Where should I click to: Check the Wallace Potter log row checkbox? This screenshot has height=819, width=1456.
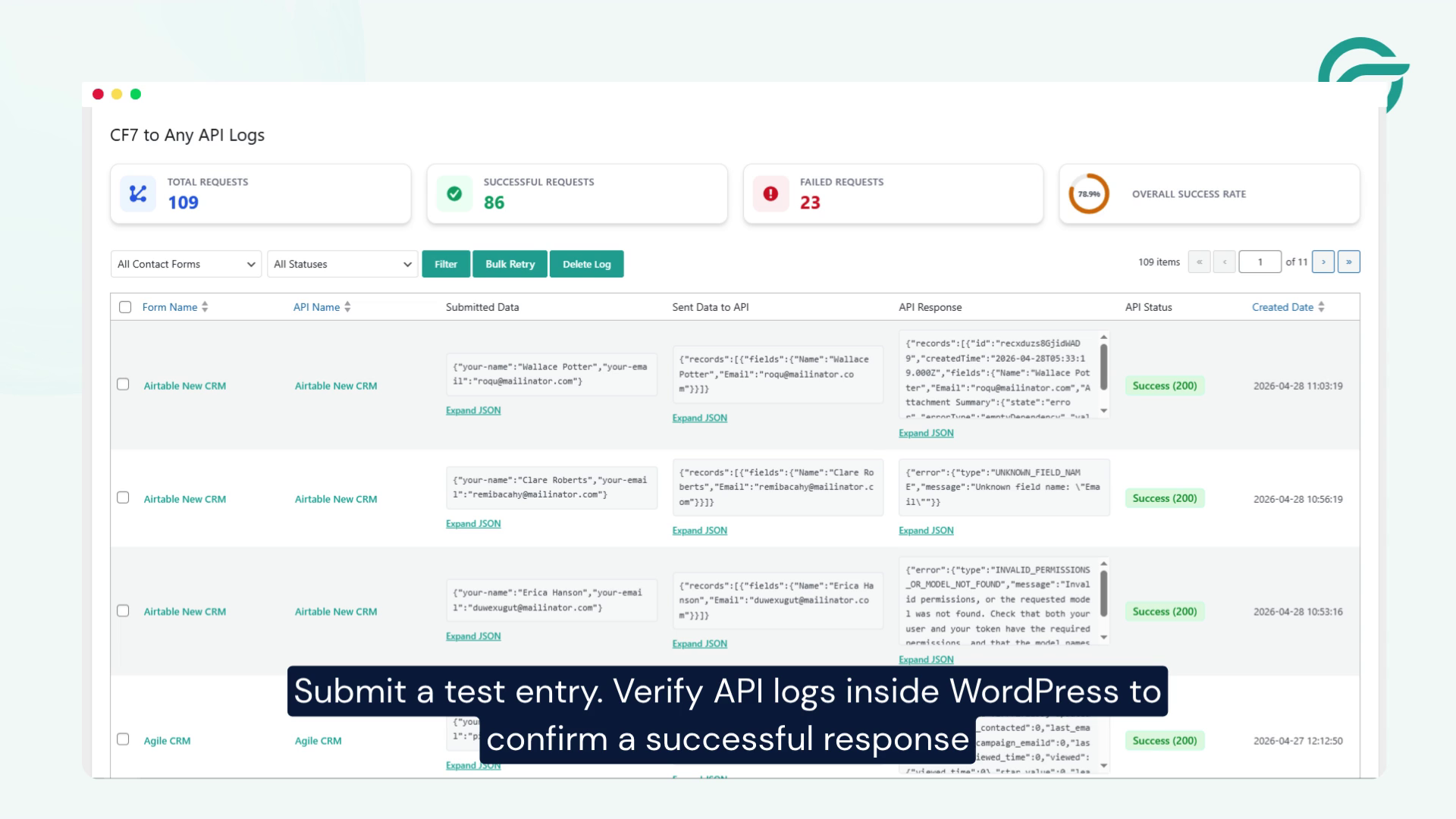[123, 384]
